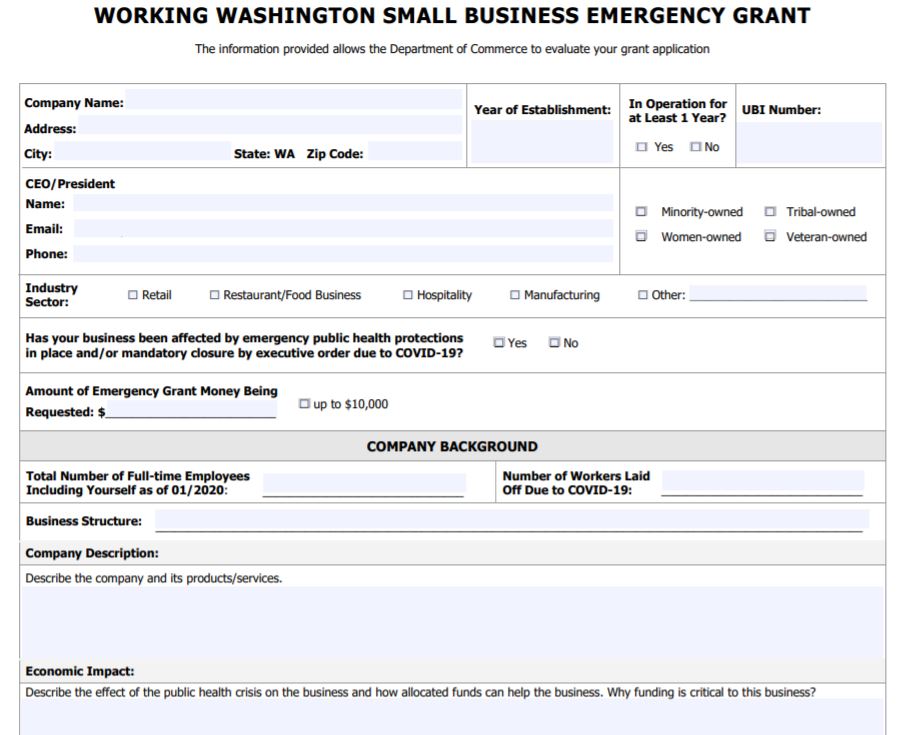This screenshot has height=735, width=903.
Task: Click the COMPANY BACKGROUND section header
Action: tap(452, 446)
